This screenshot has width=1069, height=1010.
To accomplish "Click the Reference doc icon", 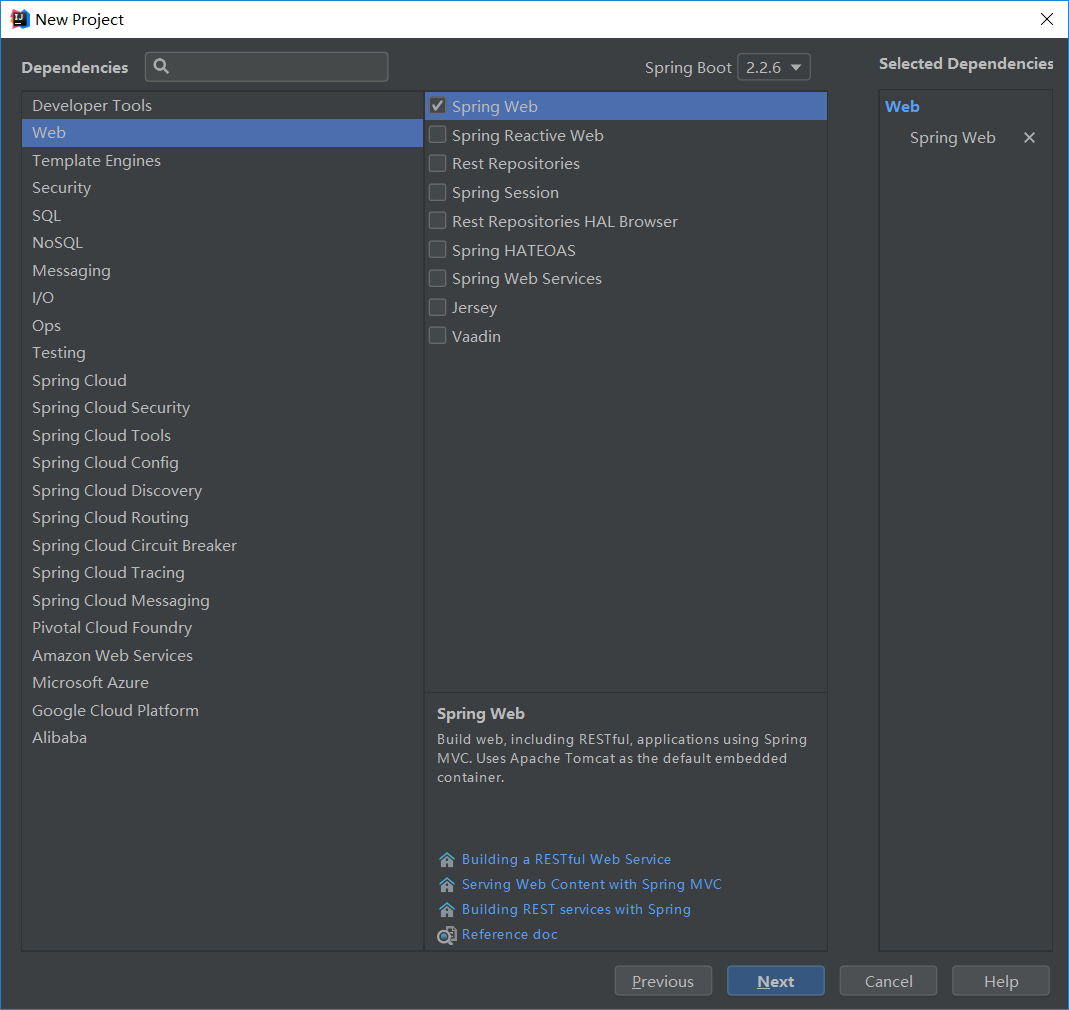I will (x=447, y=935).
